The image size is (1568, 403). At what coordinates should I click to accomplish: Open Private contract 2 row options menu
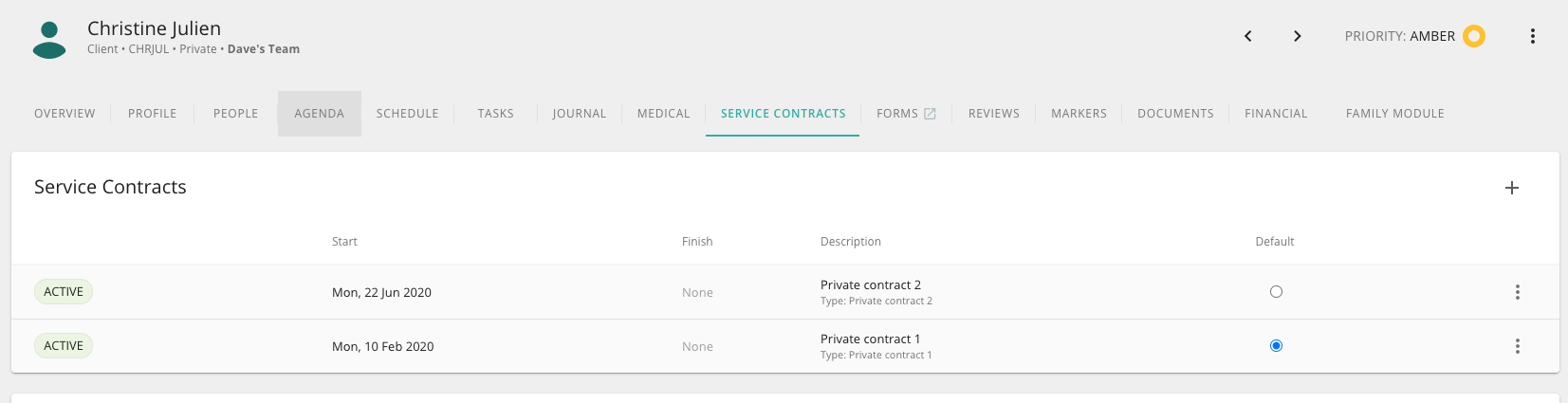click(x=1518, y=292)
